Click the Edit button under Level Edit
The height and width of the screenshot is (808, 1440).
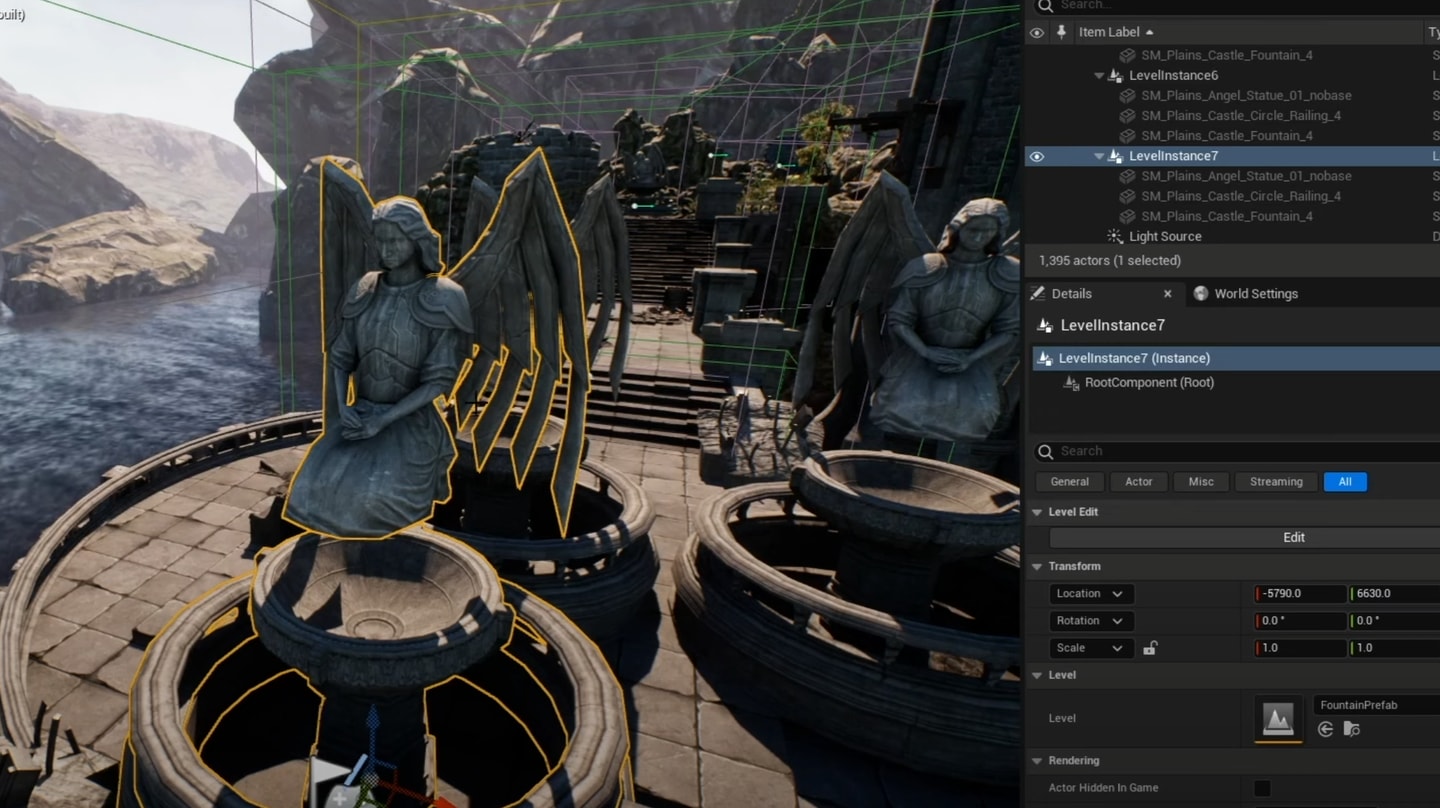coord(1294,537)
